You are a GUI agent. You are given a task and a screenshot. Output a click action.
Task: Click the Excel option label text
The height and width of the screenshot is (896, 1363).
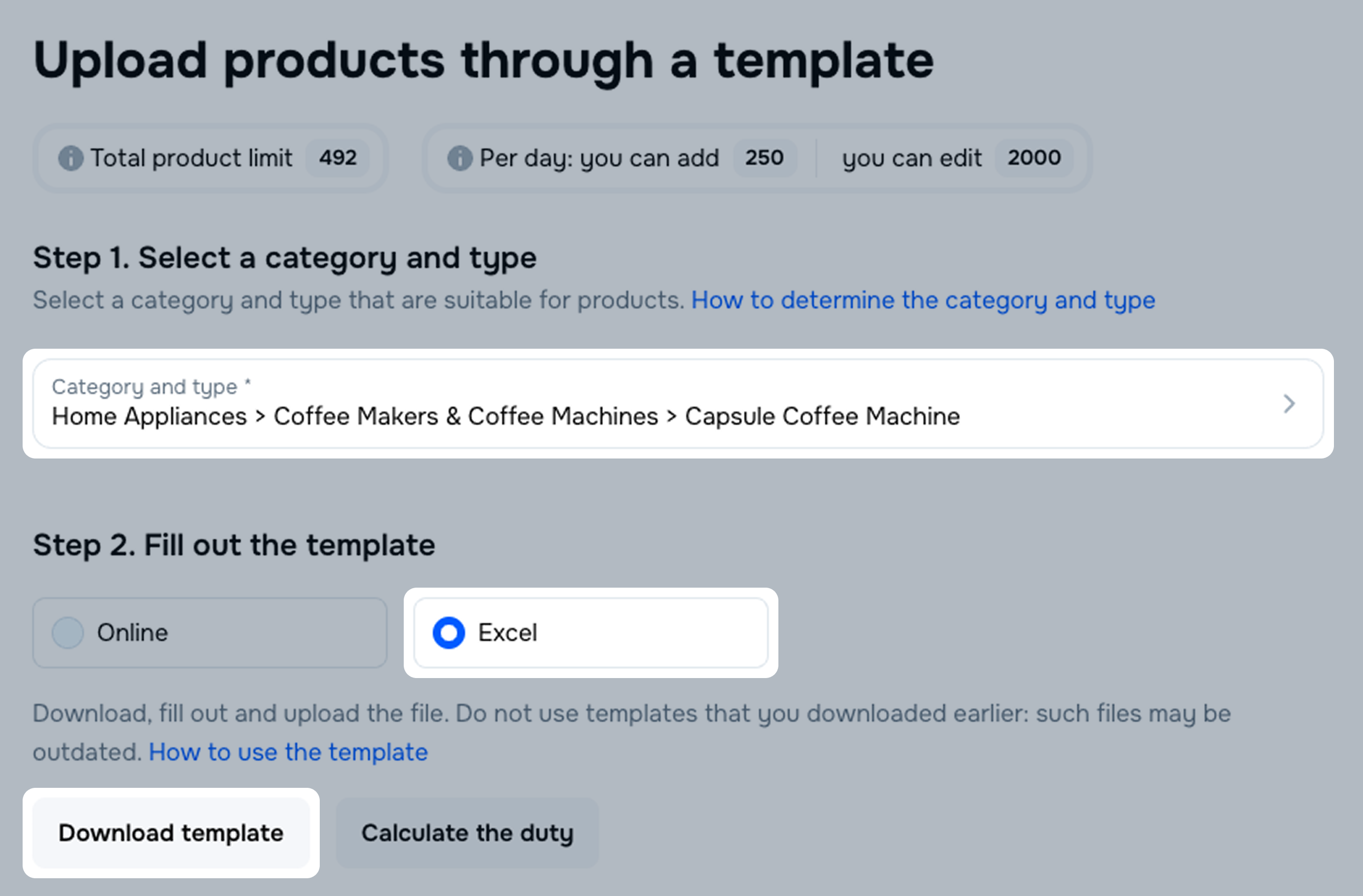tap(508, 633)
